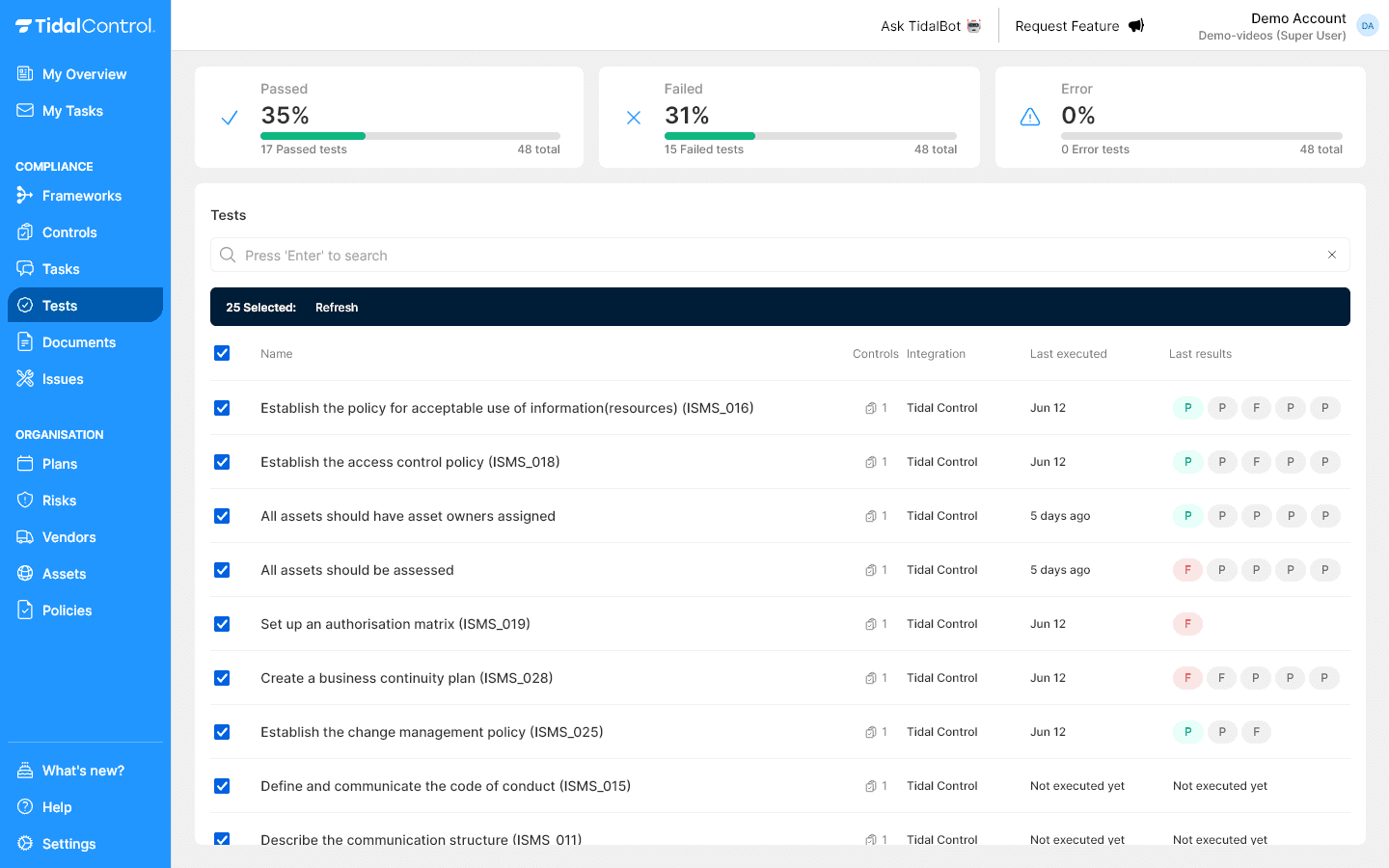Click the Passed tests progress bar
The image size is (1389, 868).
click(410, 134)
